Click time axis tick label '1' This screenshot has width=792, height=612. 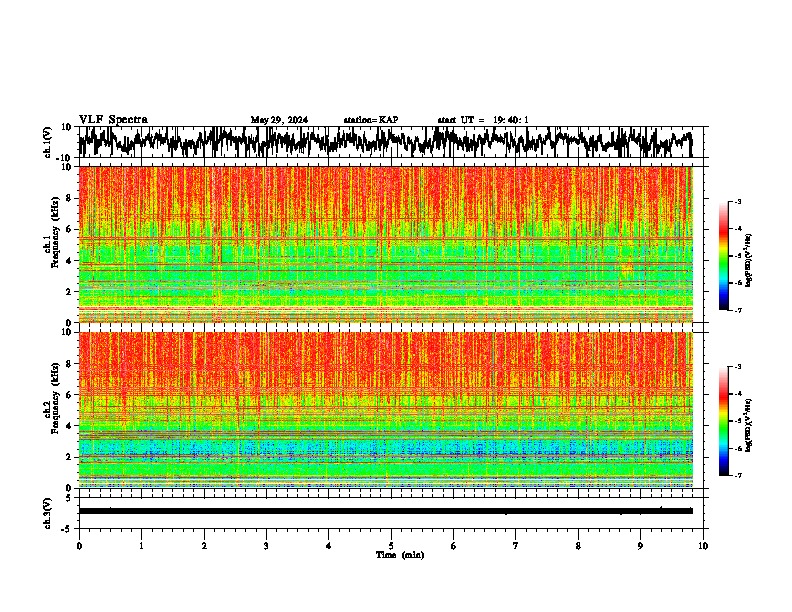[x=141, y=546]
